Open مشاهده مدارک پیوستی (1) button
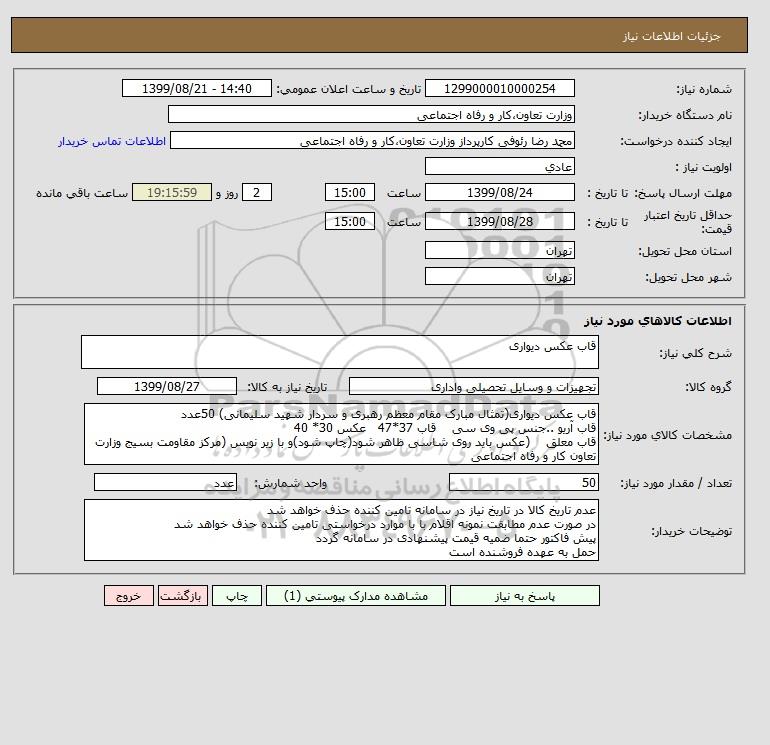This screenshot has width=770, height=745. (356, 596)
